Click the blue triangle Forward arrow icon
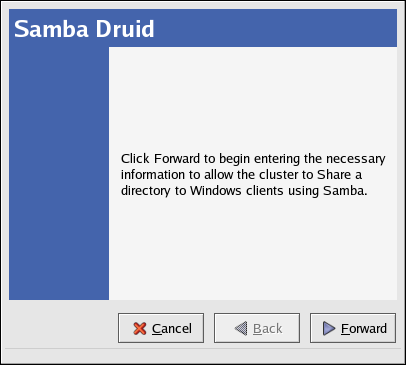This screenshot has height=365, width=406. (x=329, y=328)
